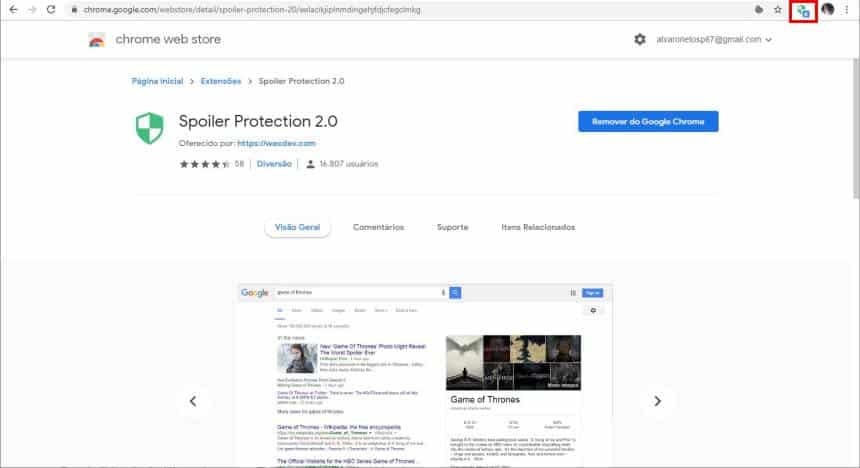
Task: Open the Itens Relacionados tab
Action: pyautogui.click(x=538, y=227)
